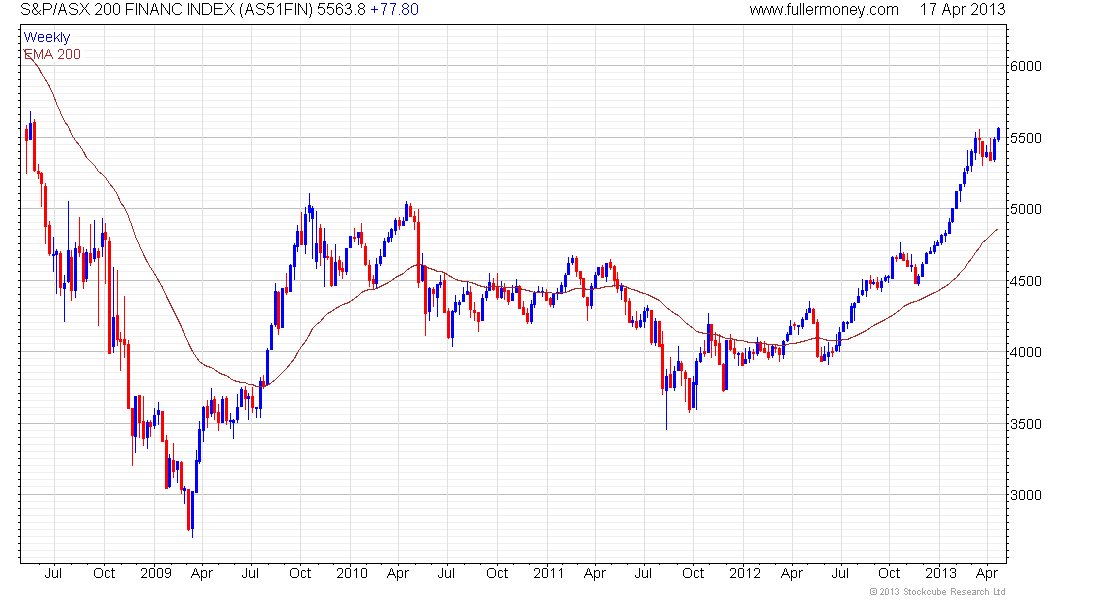Click the 4000 price axis label

coord(1026,352)
